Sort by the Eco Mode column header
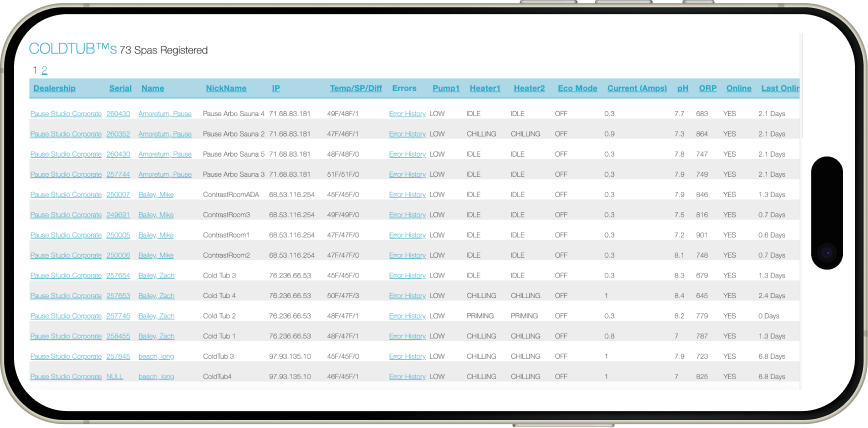Viewport: 868px width, 428px height. coord(577,88)
